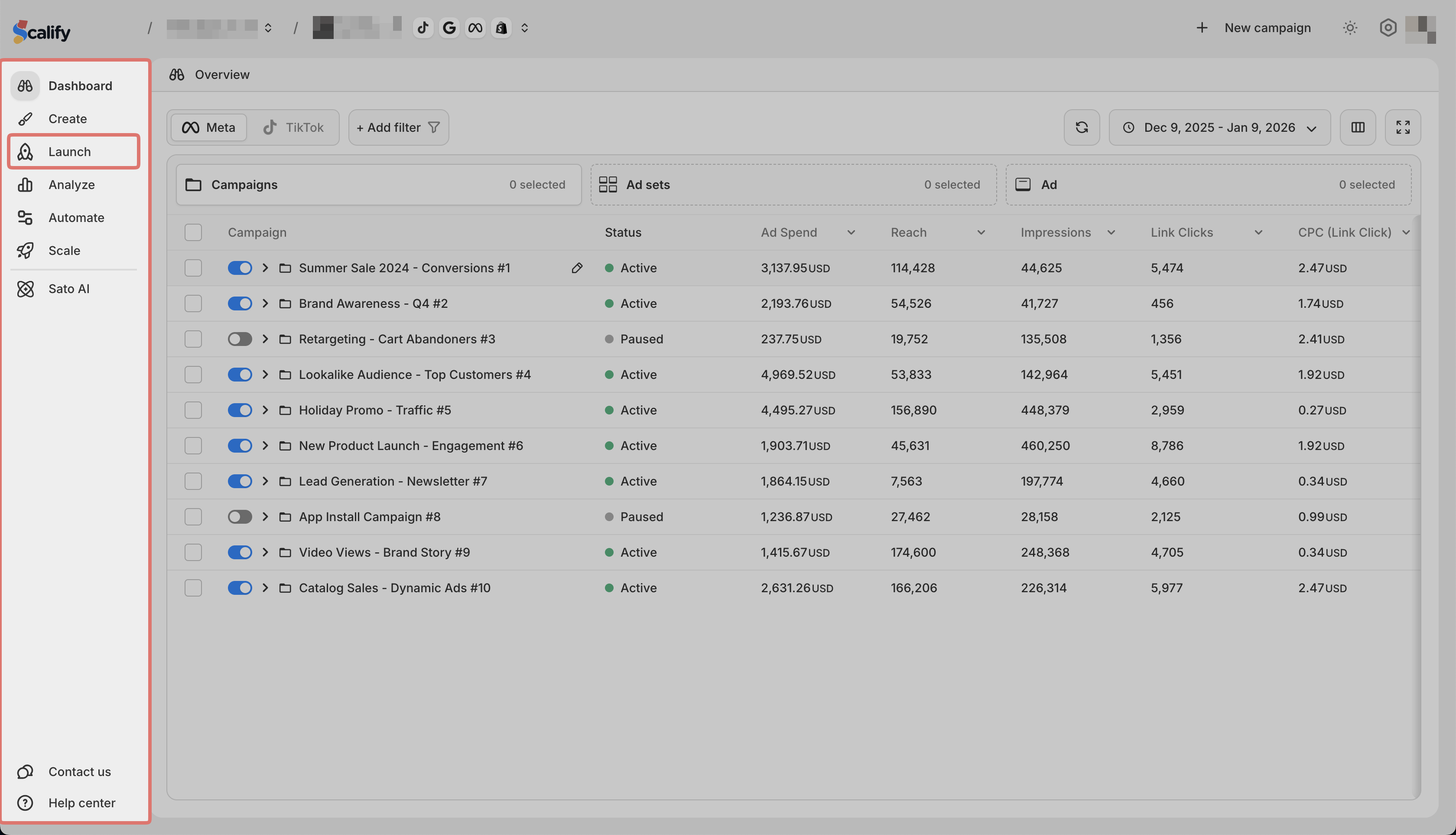
Task: Click the fullscreen expand icon
Action: pos(1402,127)
